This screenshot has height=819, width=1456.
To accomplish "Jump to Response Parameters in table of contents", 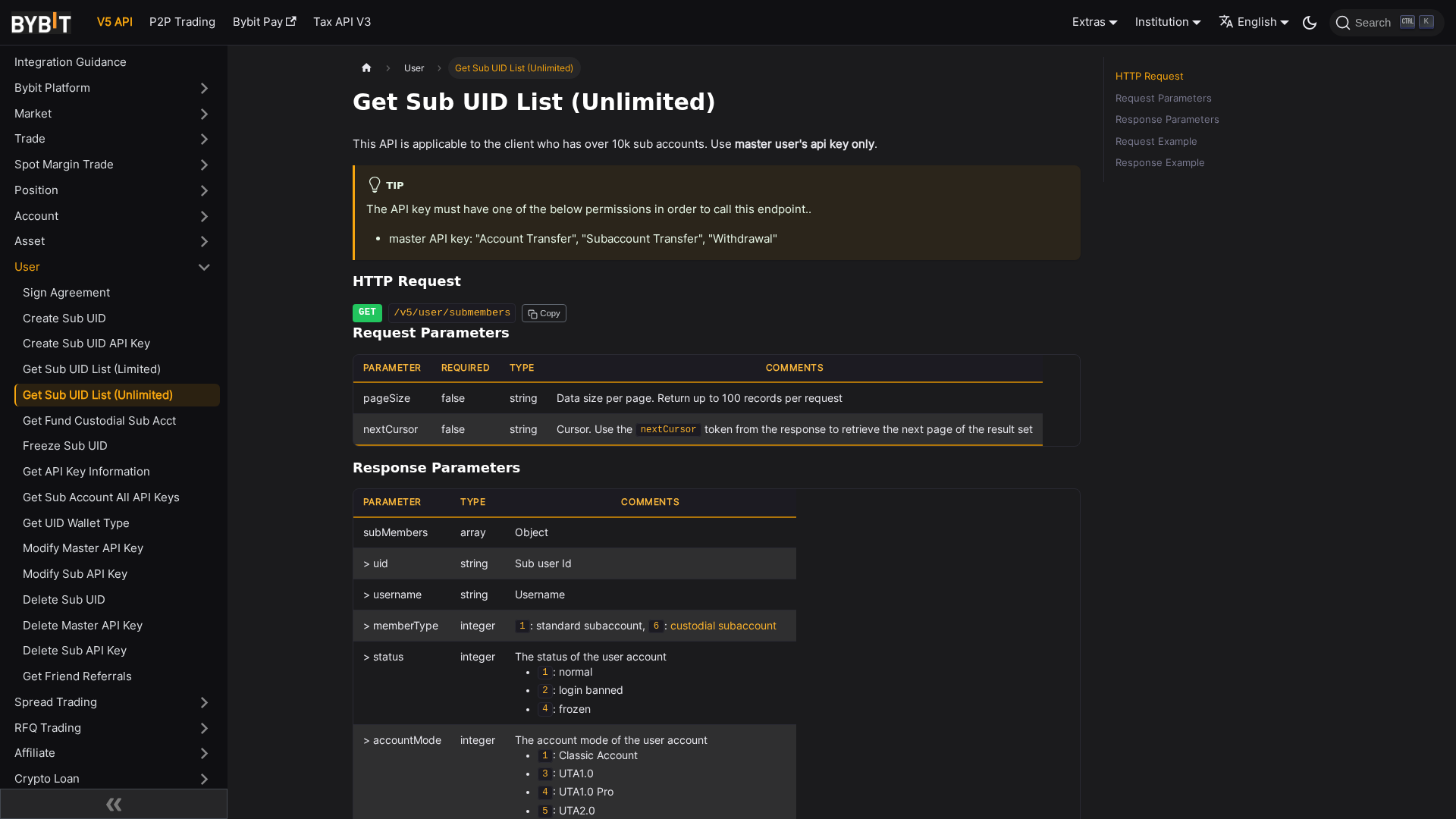I will (x=1167, y=120).
